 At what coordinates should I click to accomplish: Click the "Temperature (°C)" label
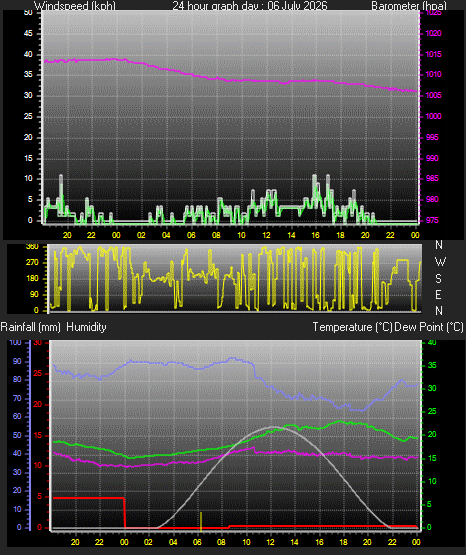tap(352, 327)
